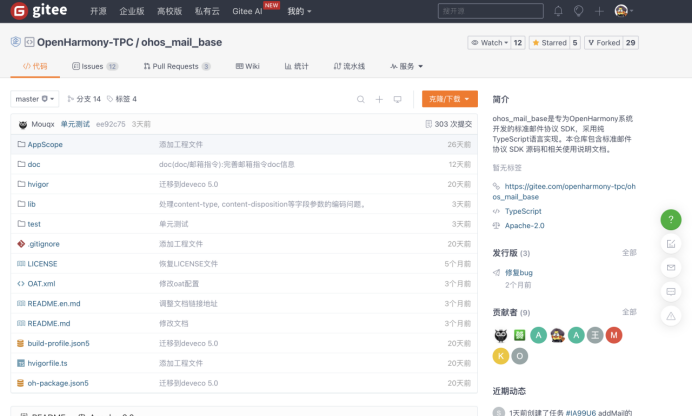The image size is (692, 417).
Task: Open the red M contributor avatar
Action: (614, 335)
